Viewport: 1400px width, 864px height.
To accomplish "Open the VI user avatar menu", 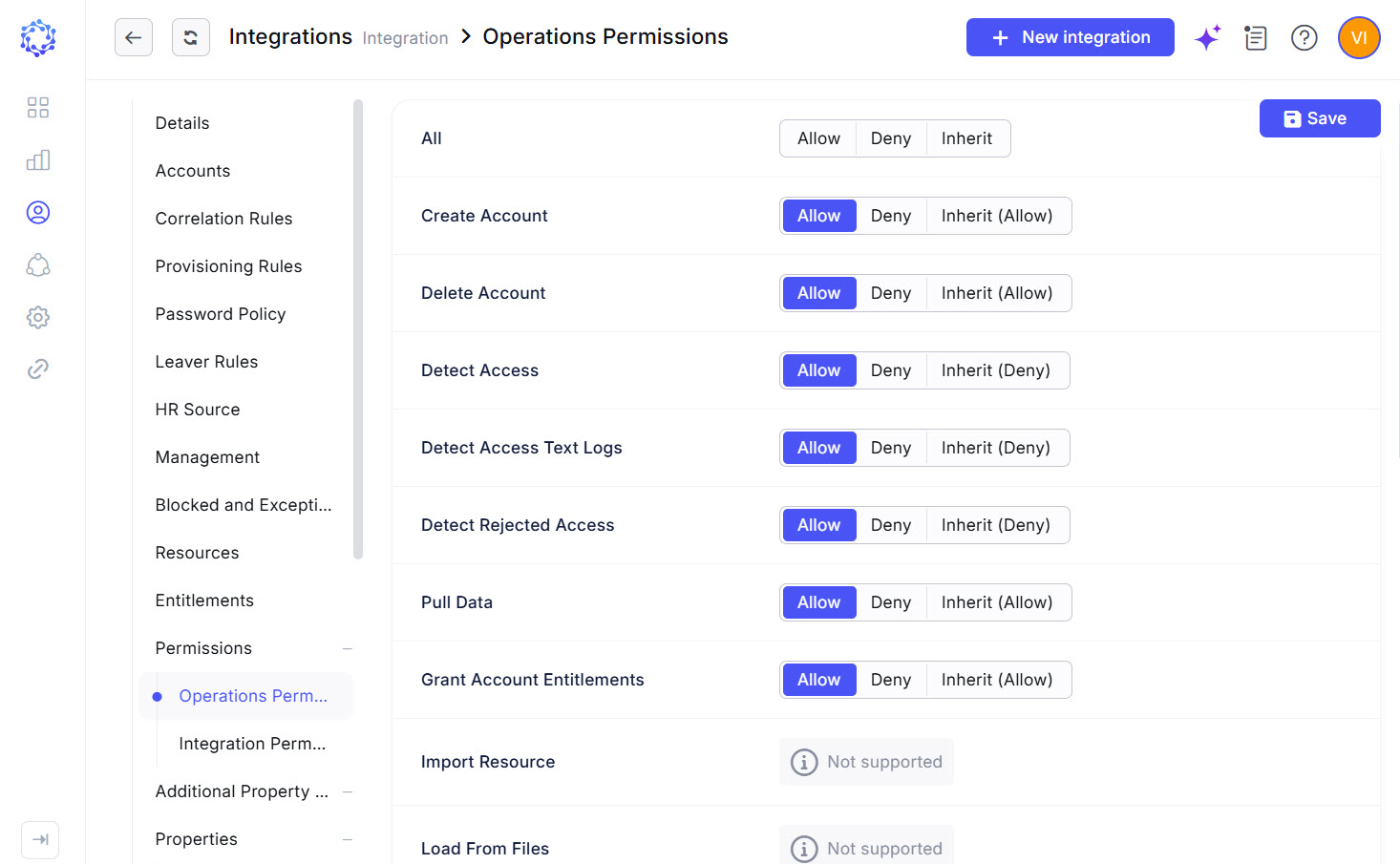I will tap(1359, 38).
